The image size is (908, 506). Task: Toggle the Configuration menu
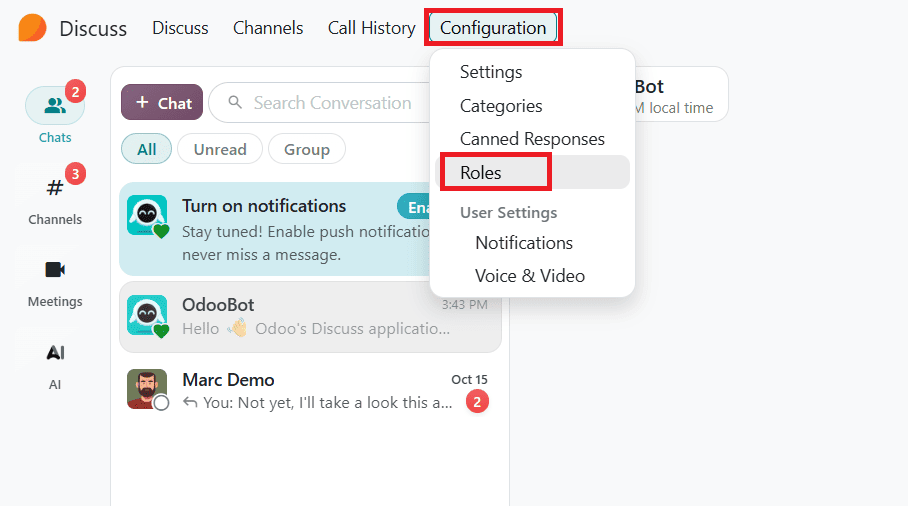pos(493,28)
